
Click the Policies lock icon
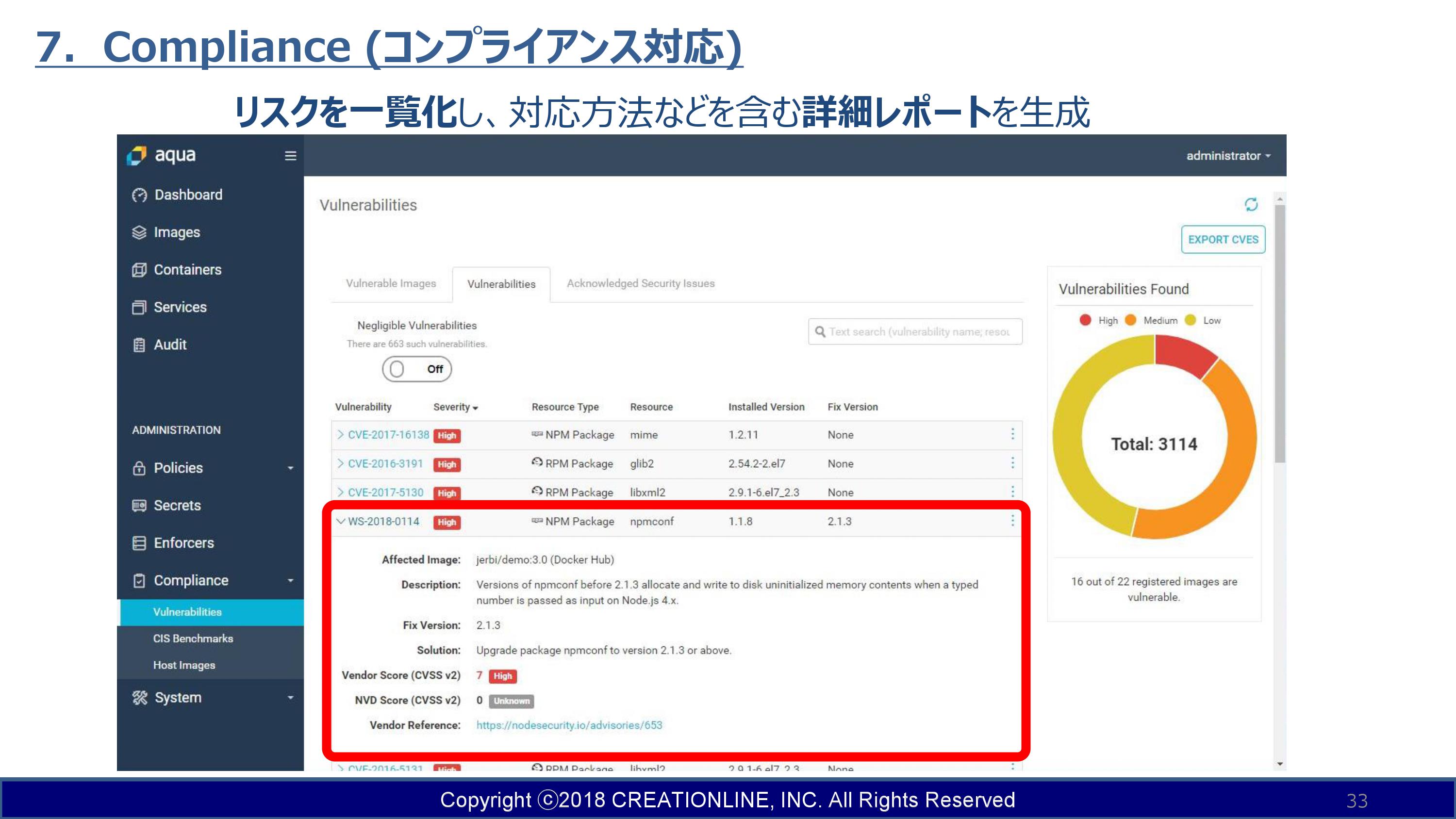pos(139,468)
